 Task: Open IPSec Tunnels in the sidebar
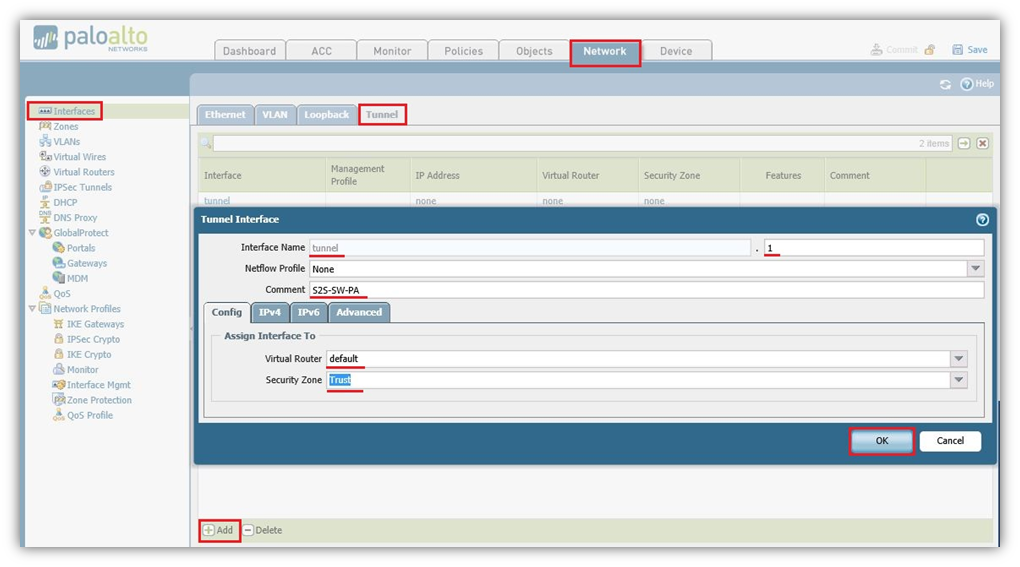pyautogui.click(x=82, y=187)
